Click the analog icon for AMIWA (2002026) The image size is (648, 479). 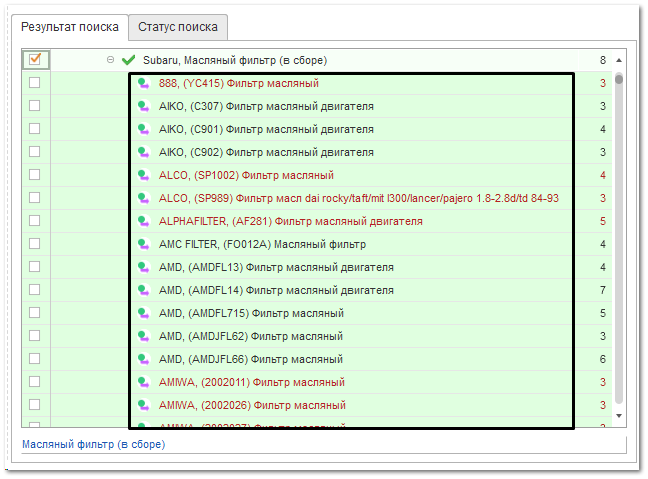[x=143, y=405]
